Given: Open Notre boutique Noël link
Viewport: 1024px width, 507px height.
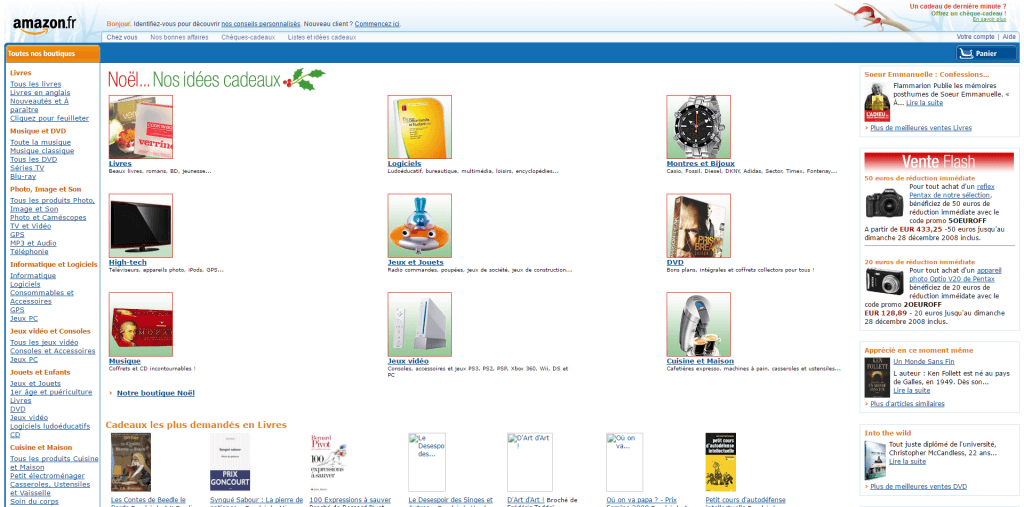Looking at the screenshot, I should (155, 393).
